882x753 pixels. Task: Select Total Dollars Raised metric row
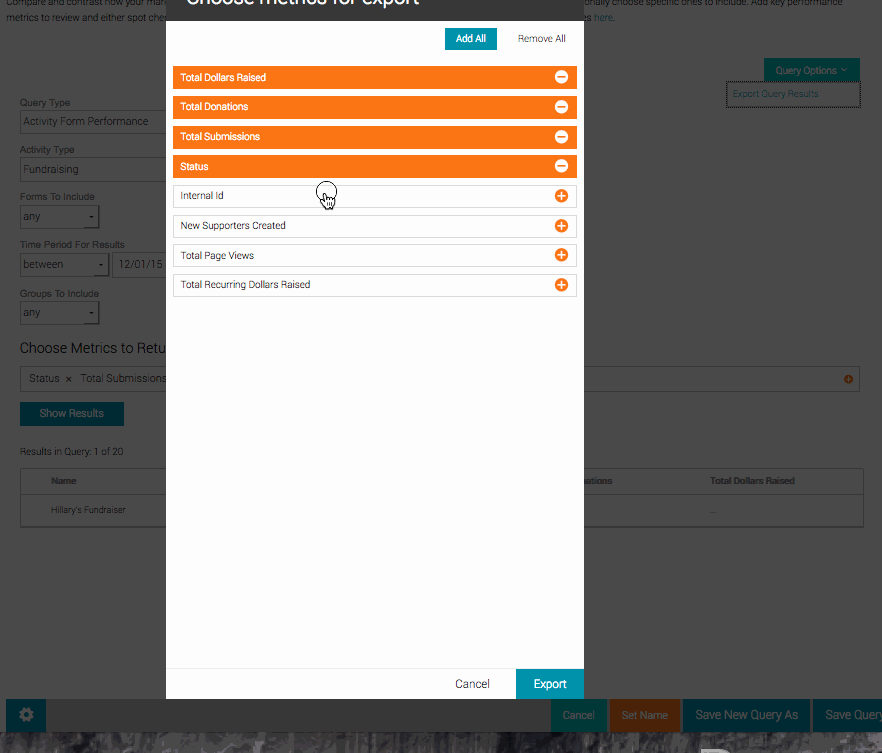click(x=375, y=78)
